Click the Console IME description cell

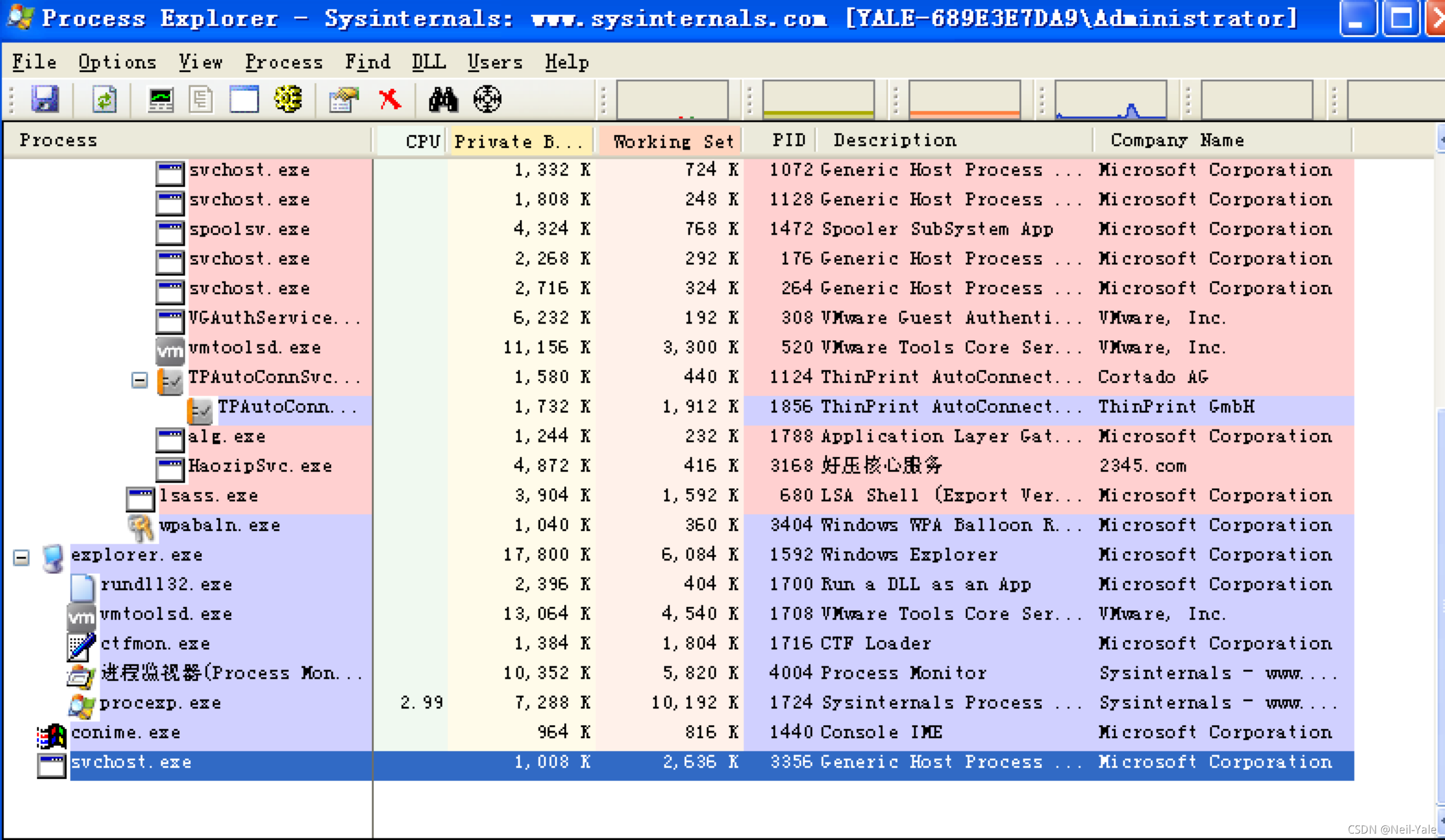pos(881,732)
